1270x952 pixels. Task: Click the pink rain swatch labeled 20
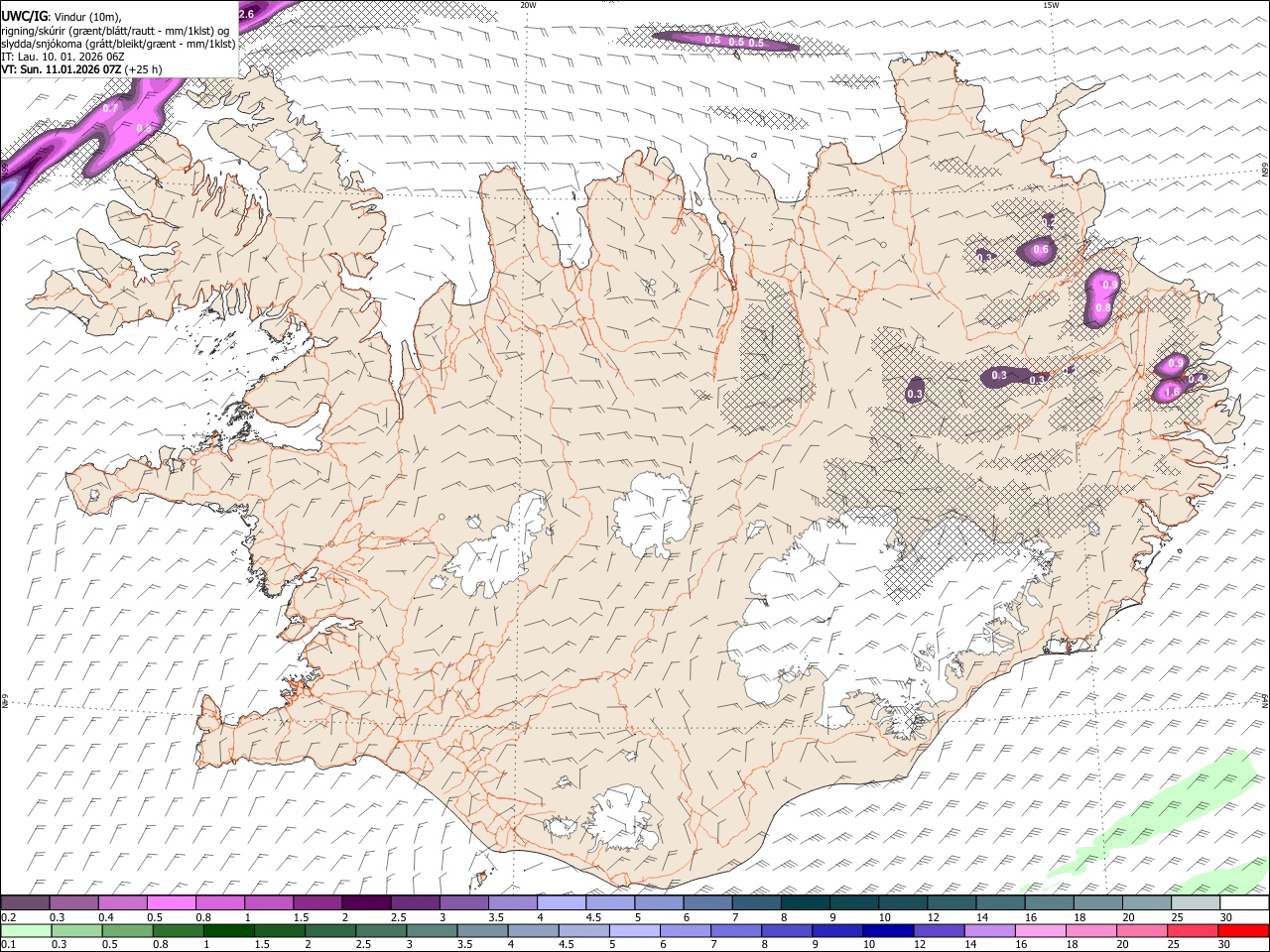[1141, 930]
